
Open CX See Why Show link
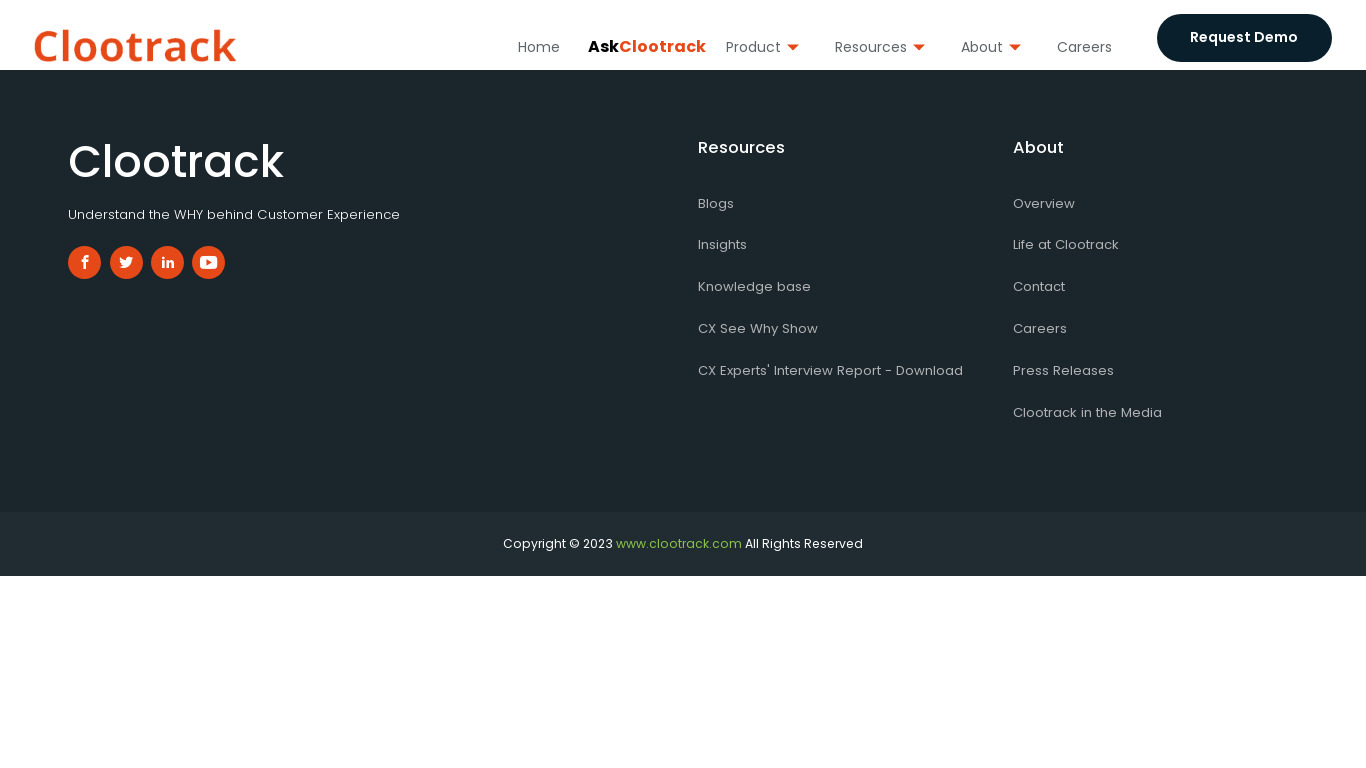tap(758, 329)
